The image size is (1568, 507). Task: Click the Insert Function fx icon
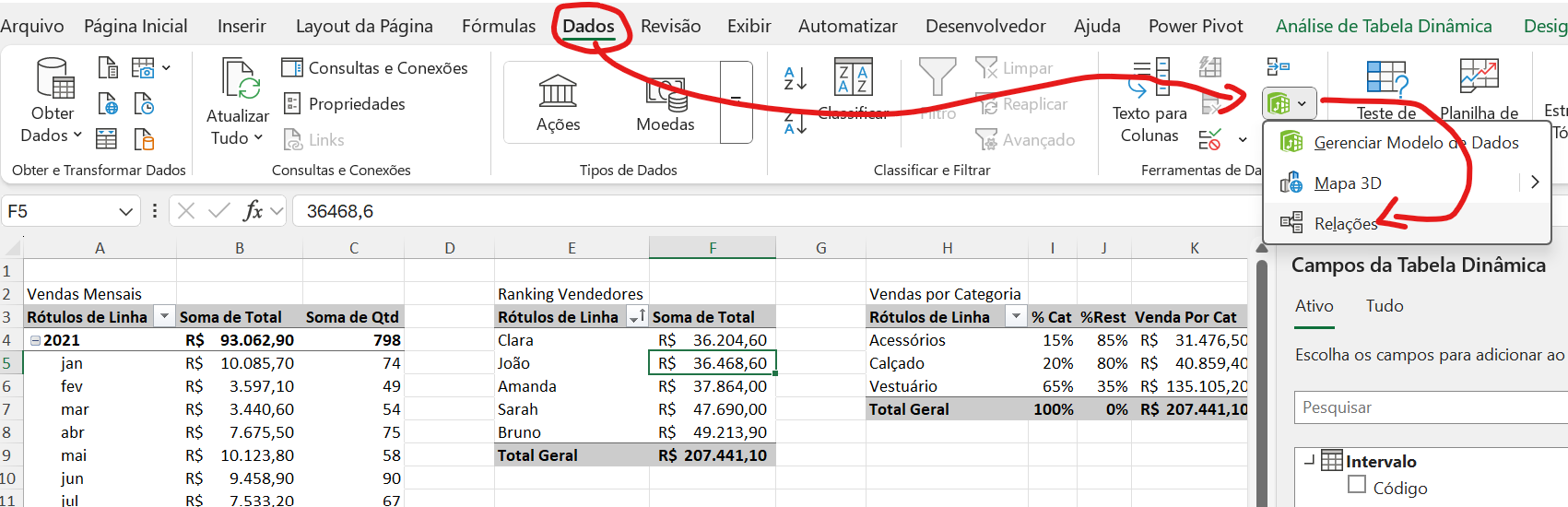[x=253, y=211]
